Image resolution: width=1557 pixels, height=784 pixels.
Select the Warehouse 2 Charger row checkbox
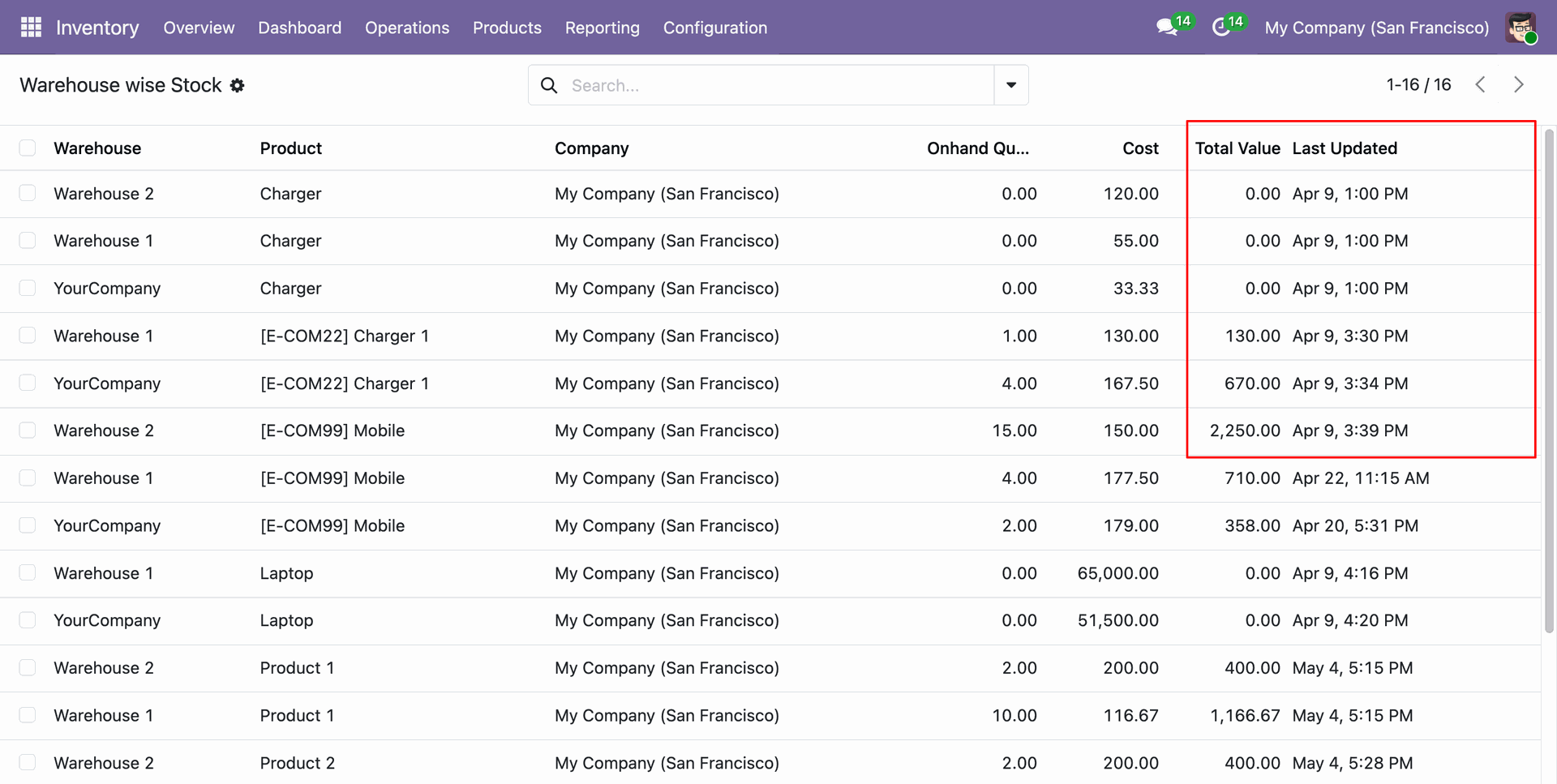(x=28, y=193)
